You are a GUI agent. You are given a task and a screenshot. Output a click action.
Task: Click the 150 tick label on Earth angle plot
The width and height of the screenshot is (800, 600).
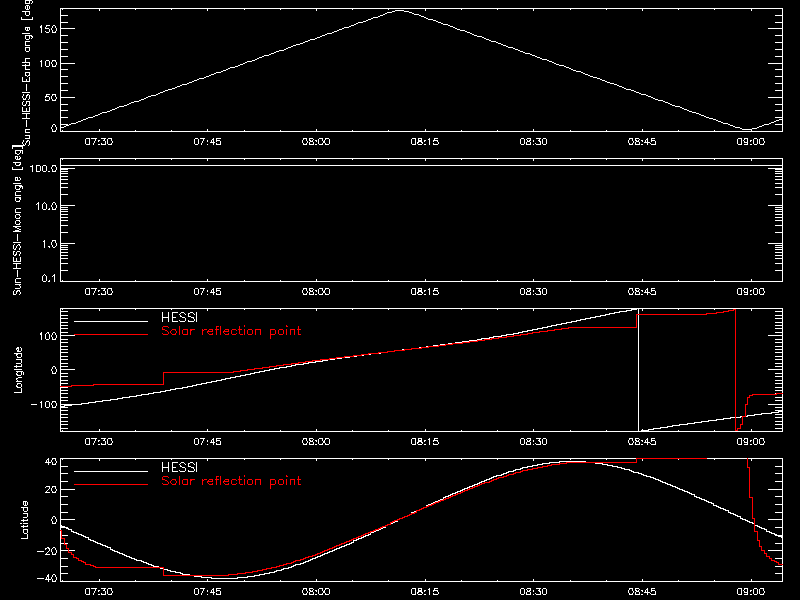point(48,29)
